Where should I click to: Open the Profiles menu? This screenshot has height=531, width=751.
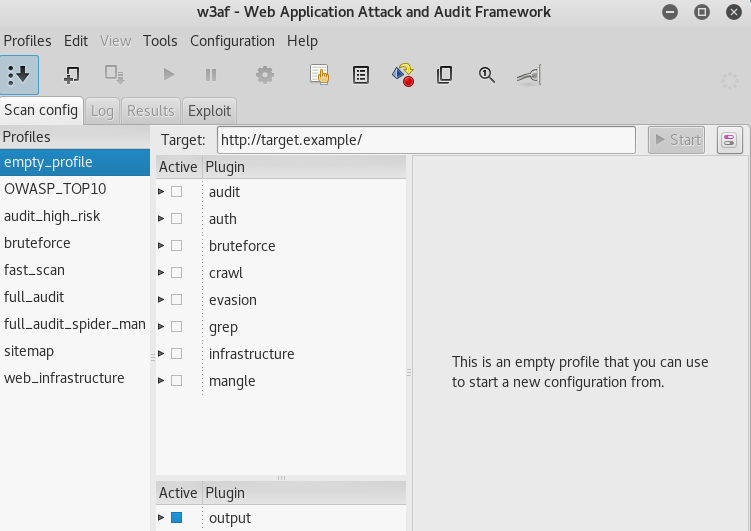tap(27, 41)
